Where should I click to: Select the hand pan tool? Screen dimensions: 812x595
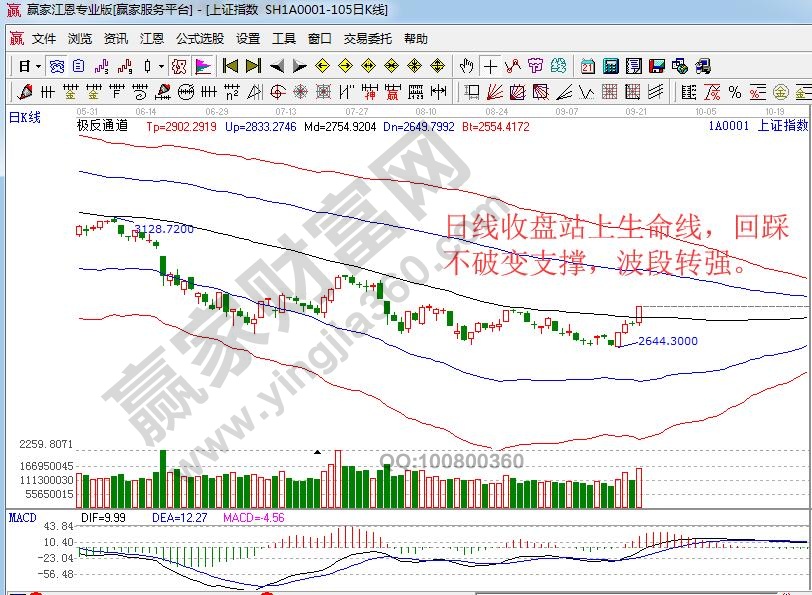click(x=466, y=67)
